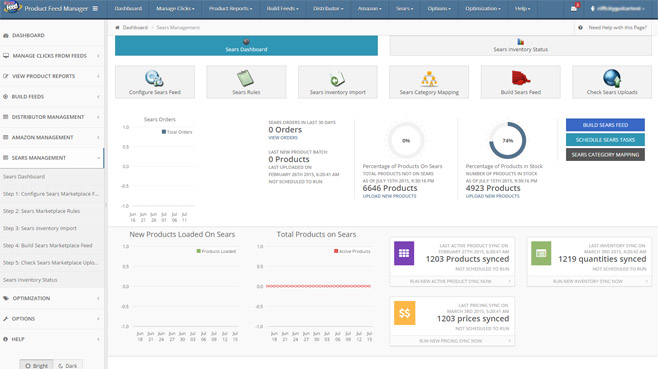Open the Optimization dropdown in the top menu
658x369 pixels.
[x=483, y=8]
